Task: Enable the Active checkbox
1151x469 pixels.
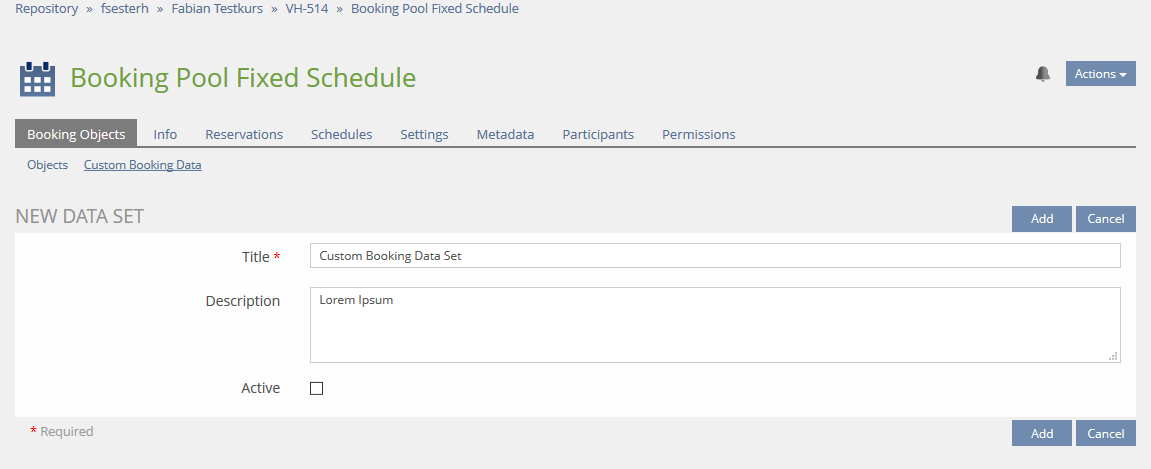Action: tap(316, 388)
